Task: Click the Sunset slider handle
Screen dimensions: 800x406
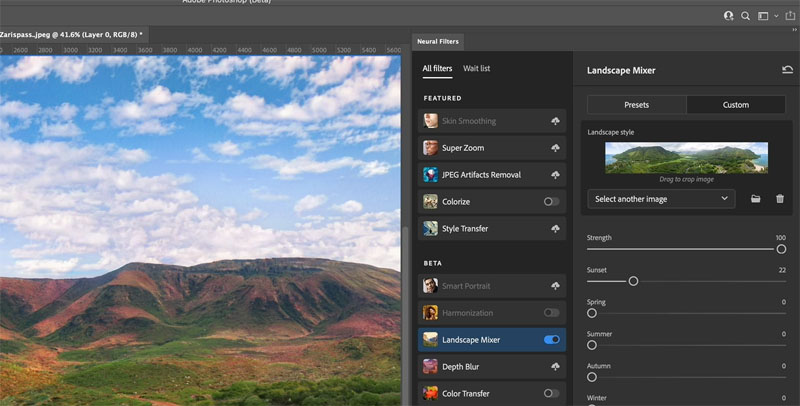Action: (x=633, y=281)
